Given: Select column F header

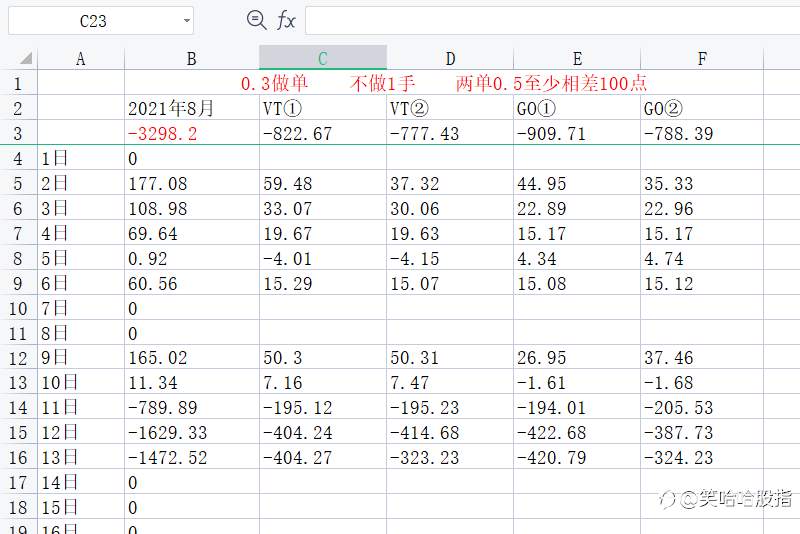Looking at the screenshot, I should (702, 58).
